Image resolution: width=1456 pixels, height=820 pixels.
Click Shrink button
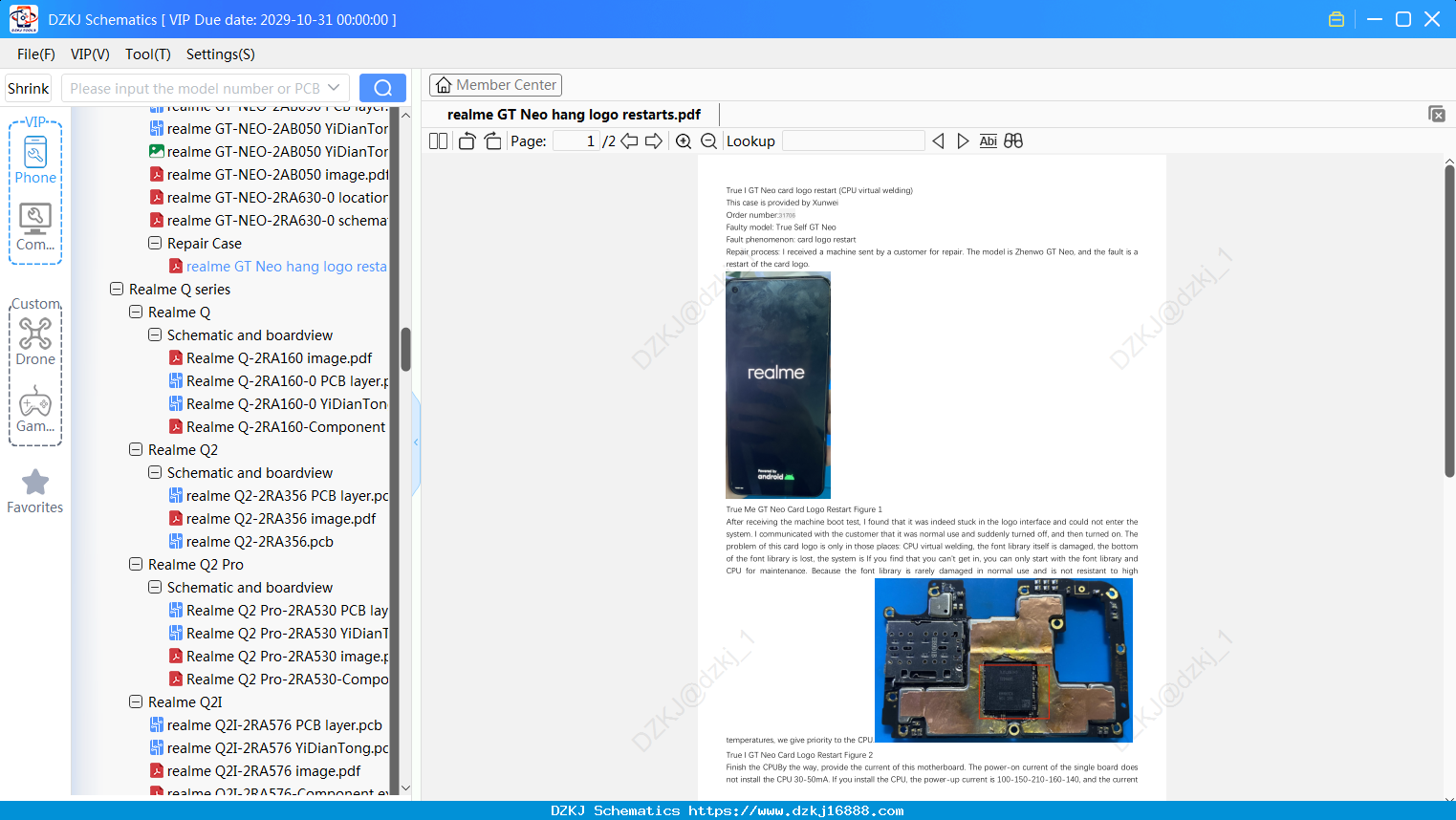click(x=29, y=88)
